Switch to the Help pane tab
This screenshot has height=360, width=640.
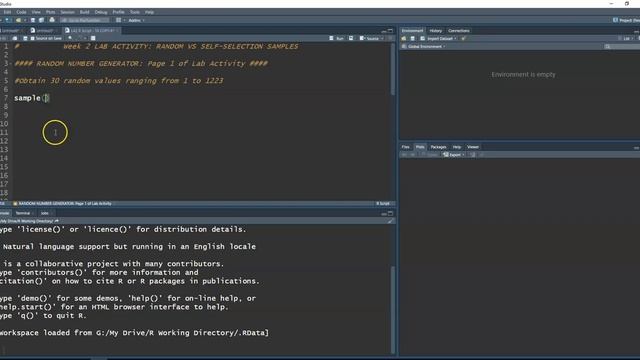click(x=457, y=147)
